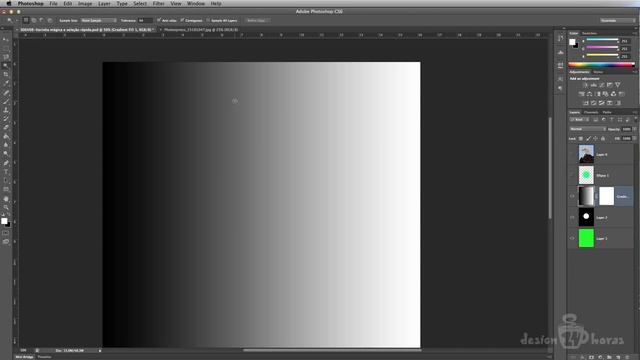The height and width of the screenshot is (360, 640).
Task: Open the Apple menu
Action: [9, 3]
